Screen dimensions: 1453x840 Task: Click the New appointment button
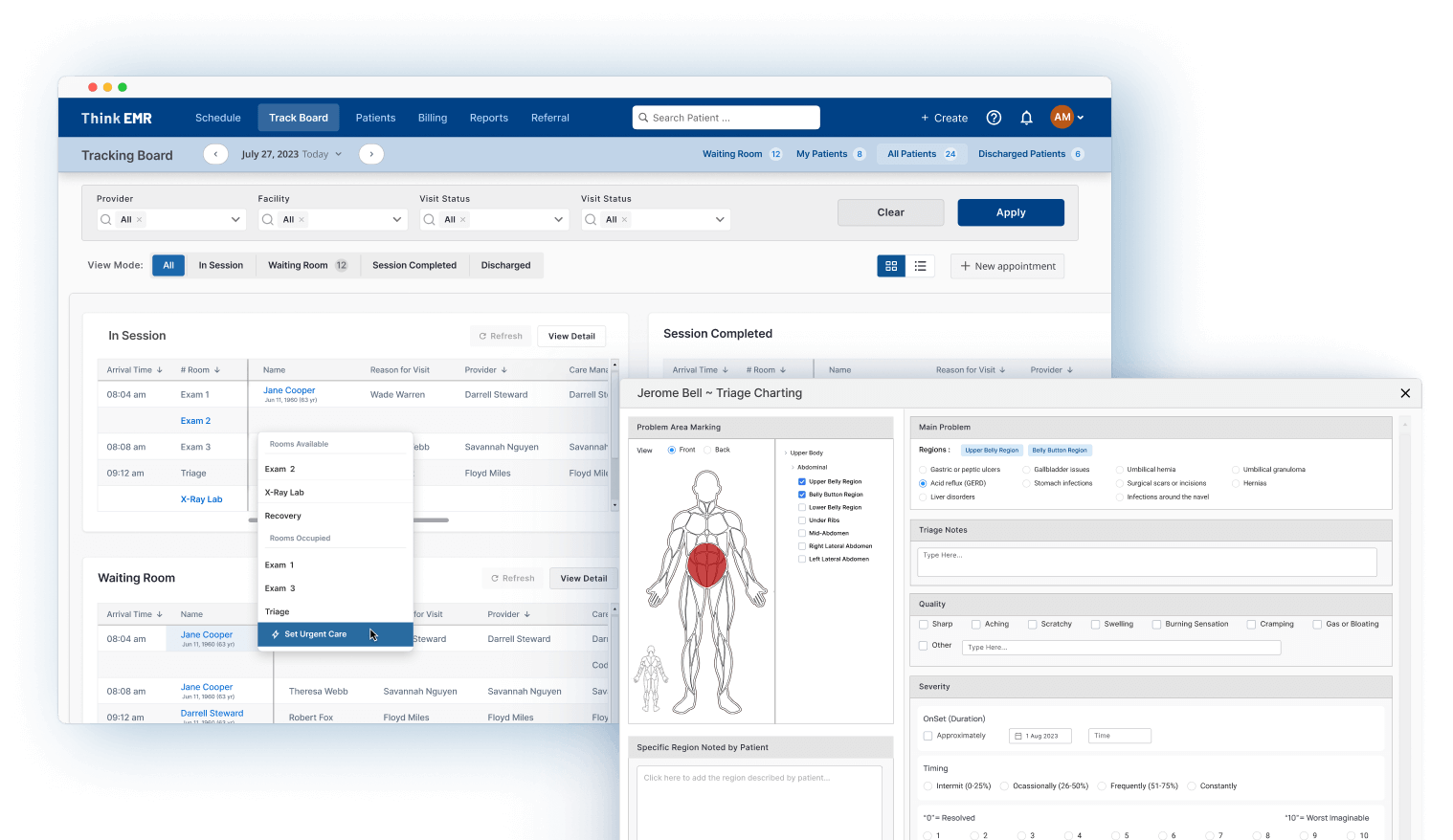click(1007, 266)
